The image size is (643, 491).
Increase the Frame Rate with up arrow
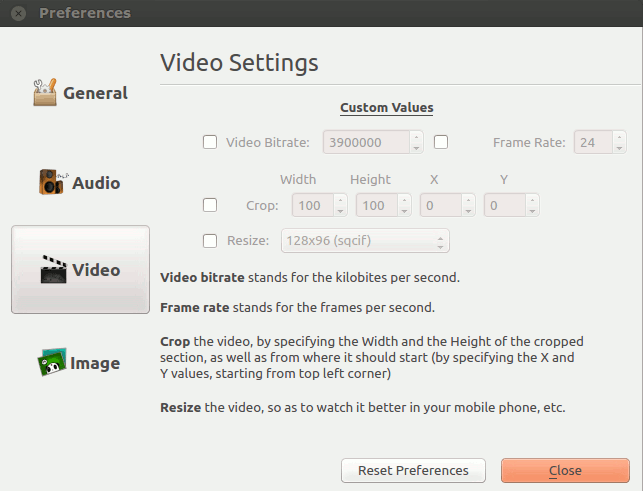[619, 137]
